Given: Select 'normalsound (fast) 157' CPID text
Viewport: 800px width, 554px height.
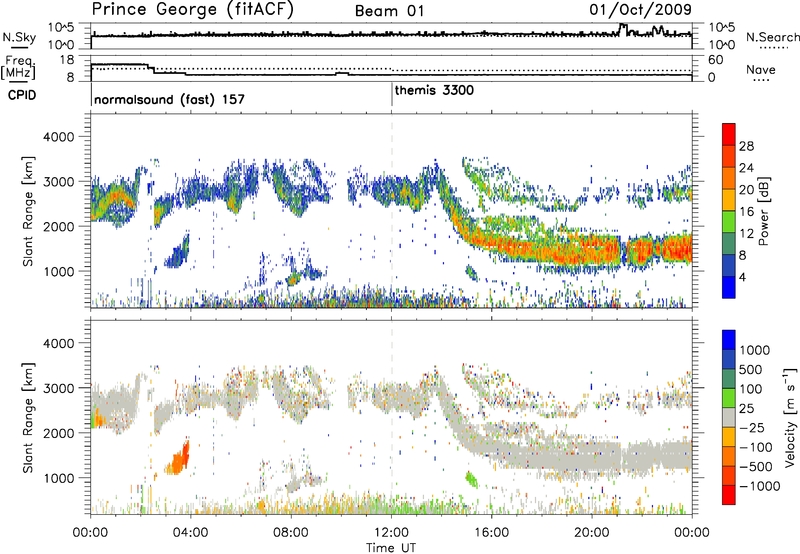Looking at the screenshot, I should (169, 99).
